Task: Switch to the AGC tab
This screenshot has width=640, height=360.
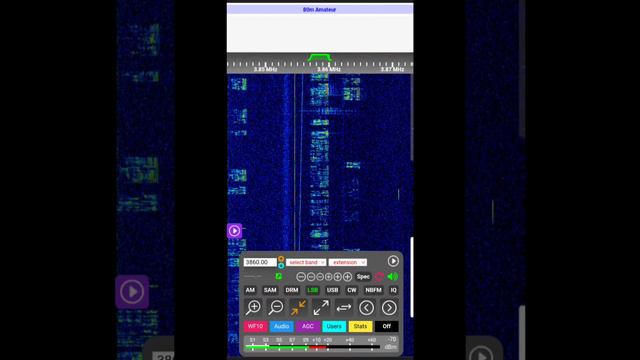Action: (x=308, y=326)
